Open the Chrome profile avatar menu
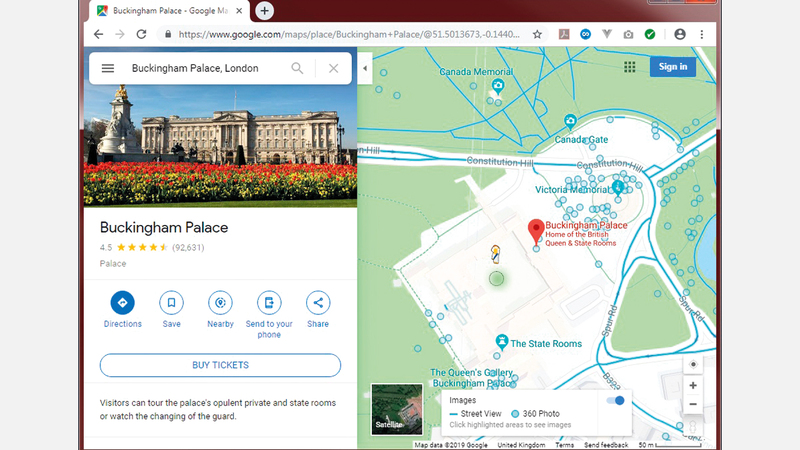This screenshot has height=450, width=800. click(x=680, y=34)
